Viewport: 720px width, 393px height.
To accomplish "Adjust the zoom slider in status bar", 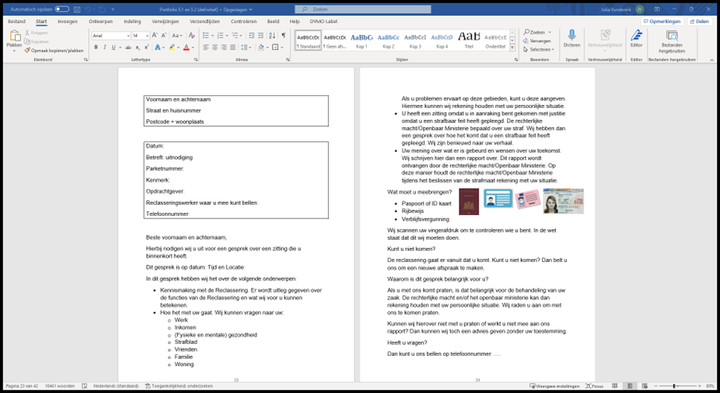I will 674,386.
